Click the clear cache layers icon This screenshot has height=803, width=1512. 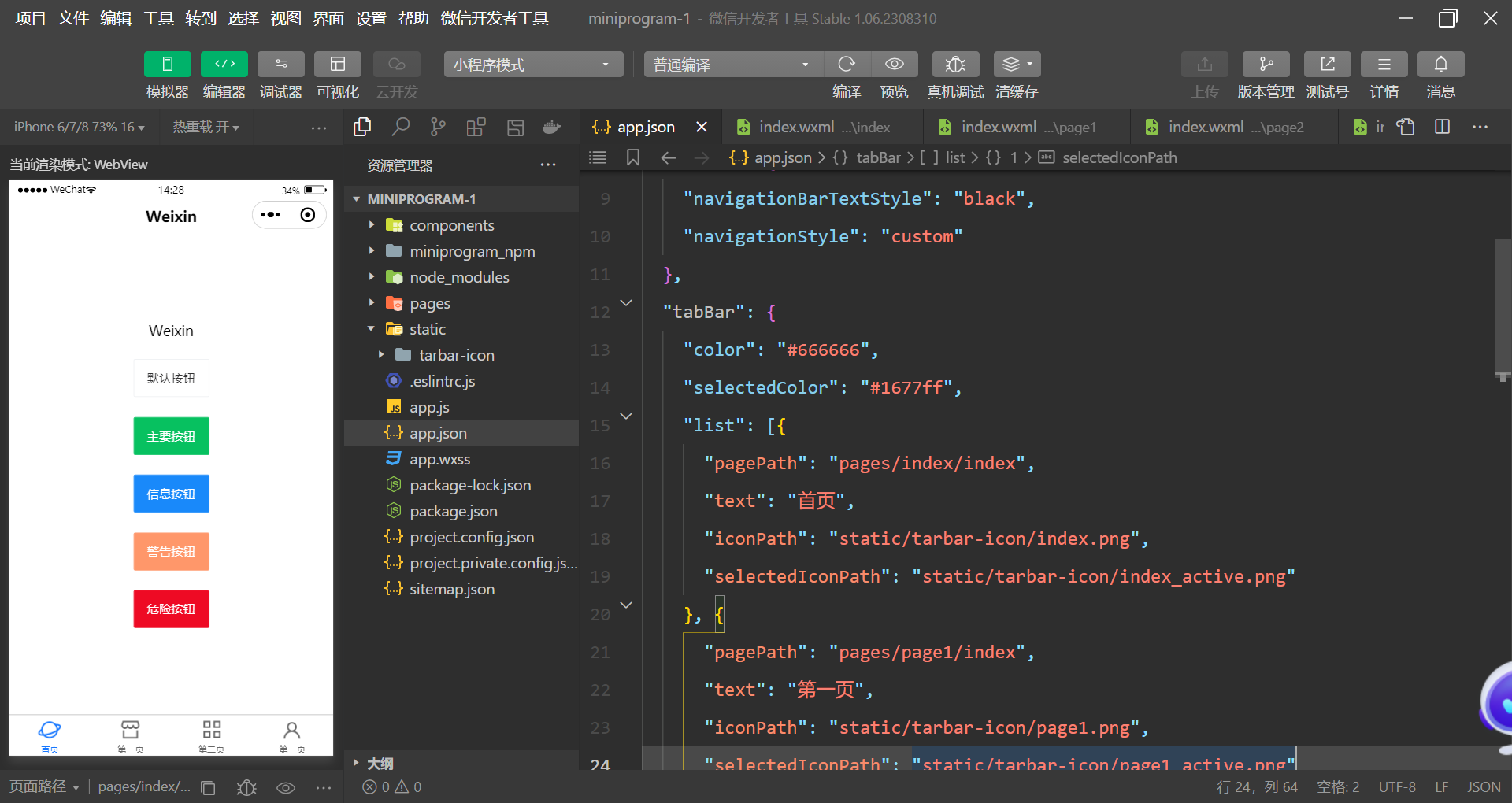point(1017,65)
